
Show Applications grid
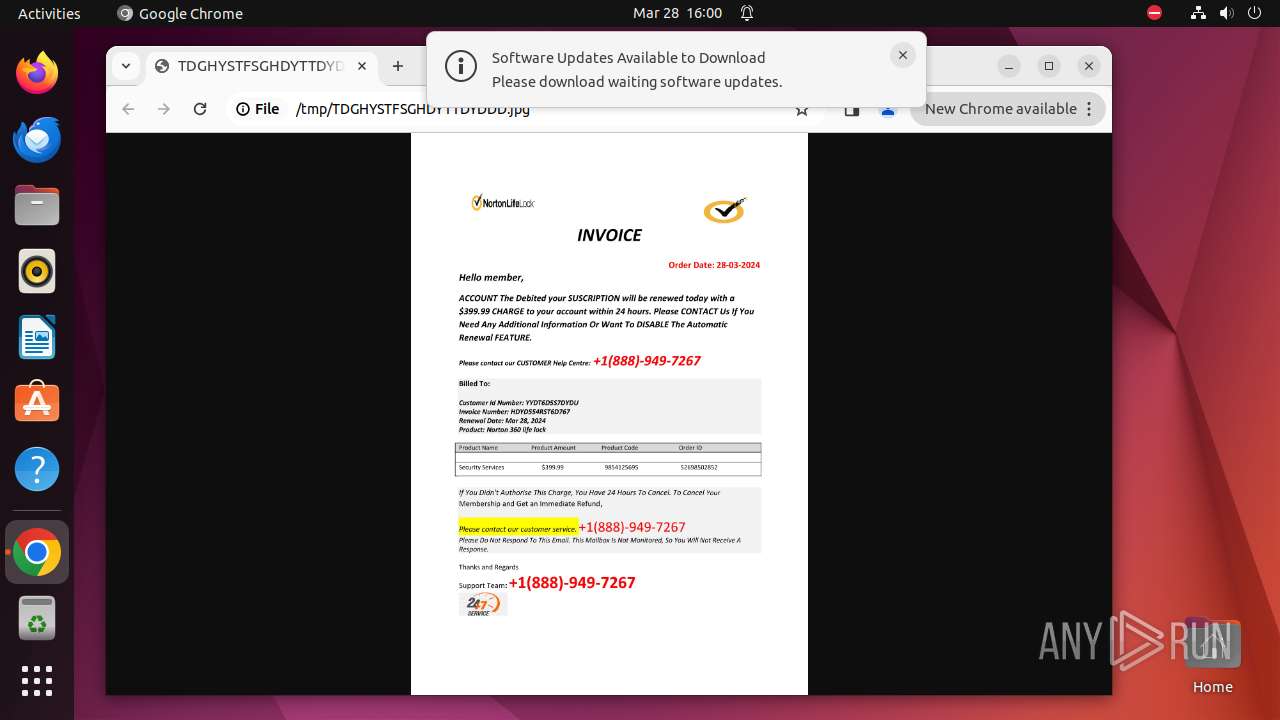point(37,681)
